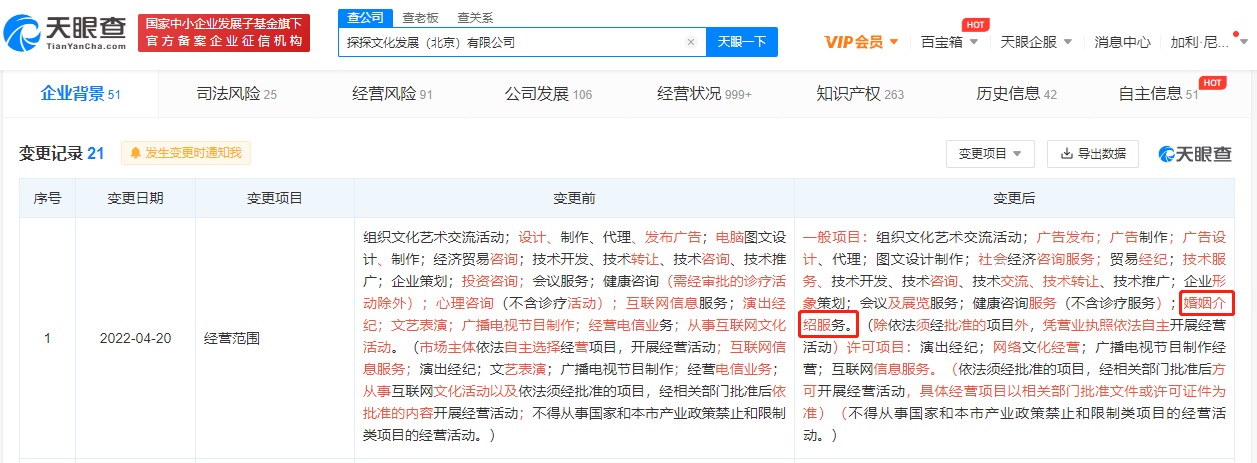The height and width of the screenshot is (463, 1257).
Task: Open the 司法风险 tab
Action: pos(236,94)
